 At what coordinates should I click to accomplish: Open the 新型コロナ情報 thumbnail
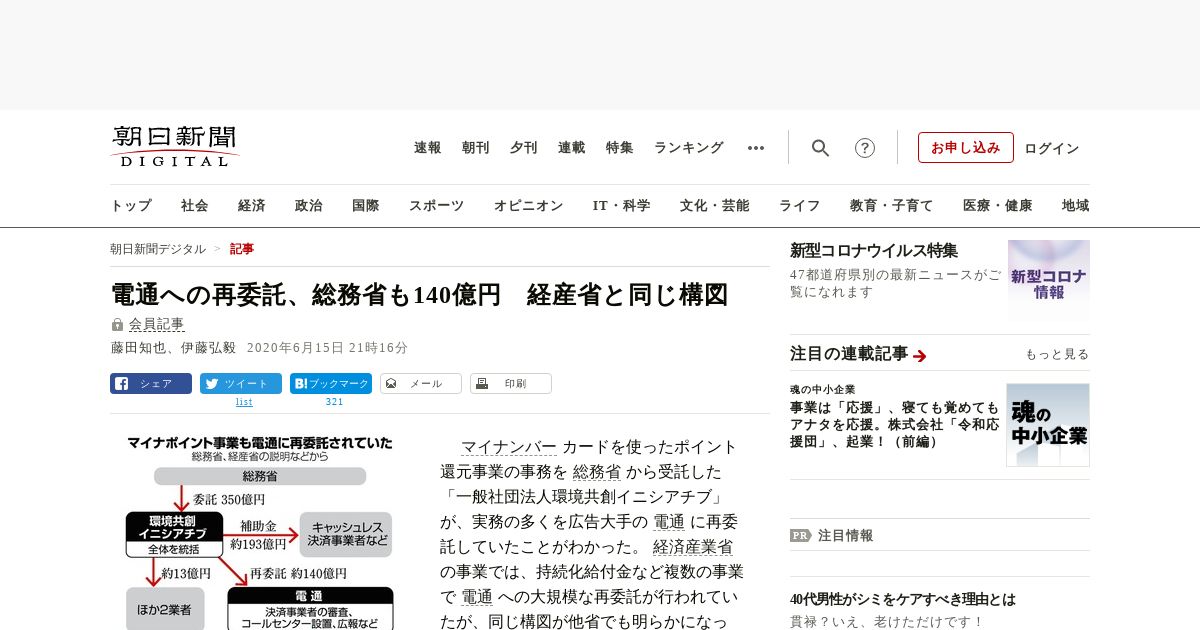(1049, 279)
